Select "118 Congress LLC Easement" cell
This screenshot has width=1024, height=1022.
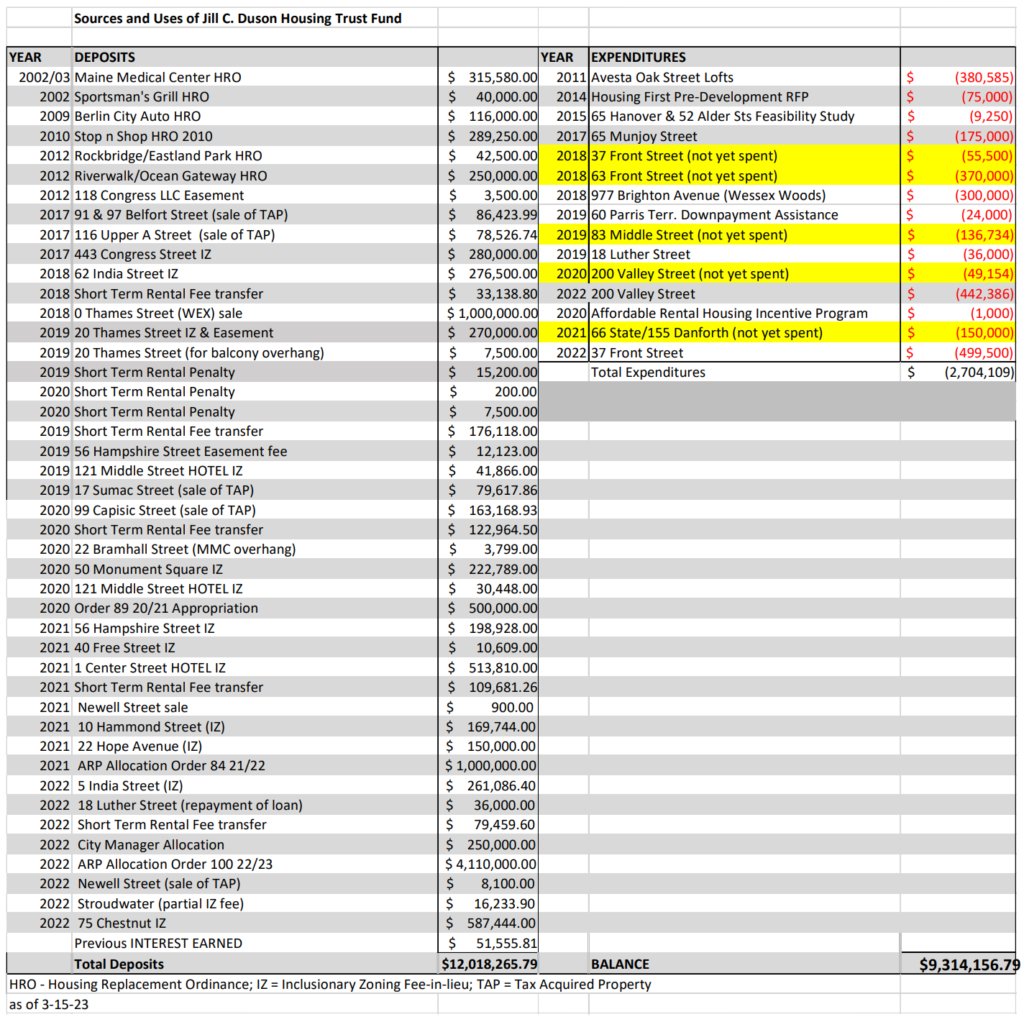(159, 195)
